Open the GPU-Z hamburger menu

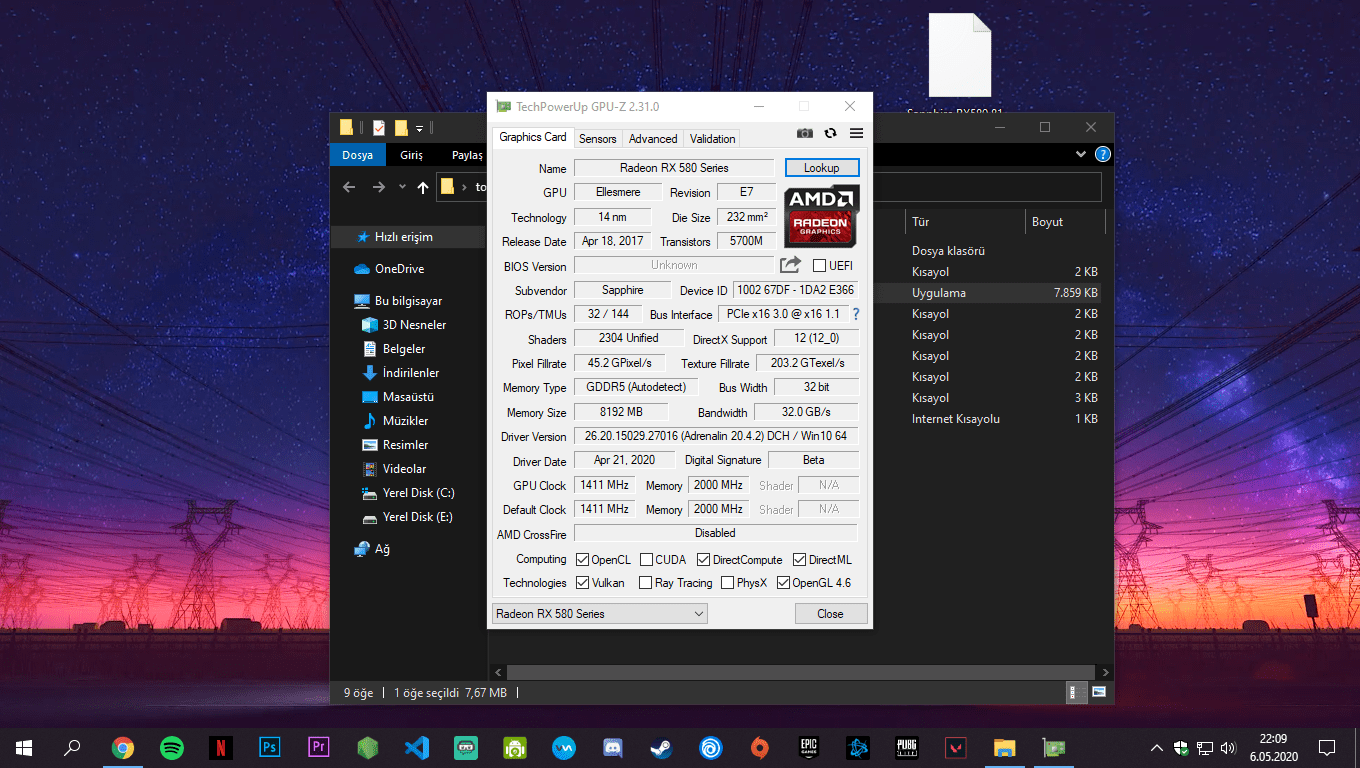[x=856, y=133]
